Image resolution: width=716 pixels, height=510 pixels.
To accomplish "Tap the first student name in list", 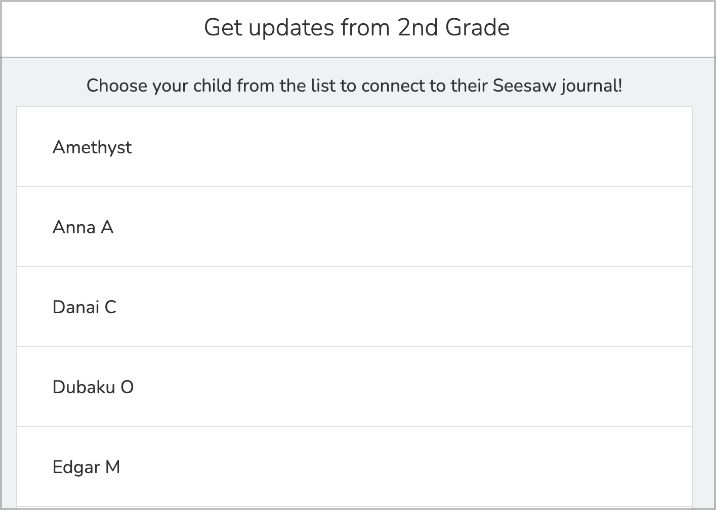I will pyautogui.click(x=92, y=147).
